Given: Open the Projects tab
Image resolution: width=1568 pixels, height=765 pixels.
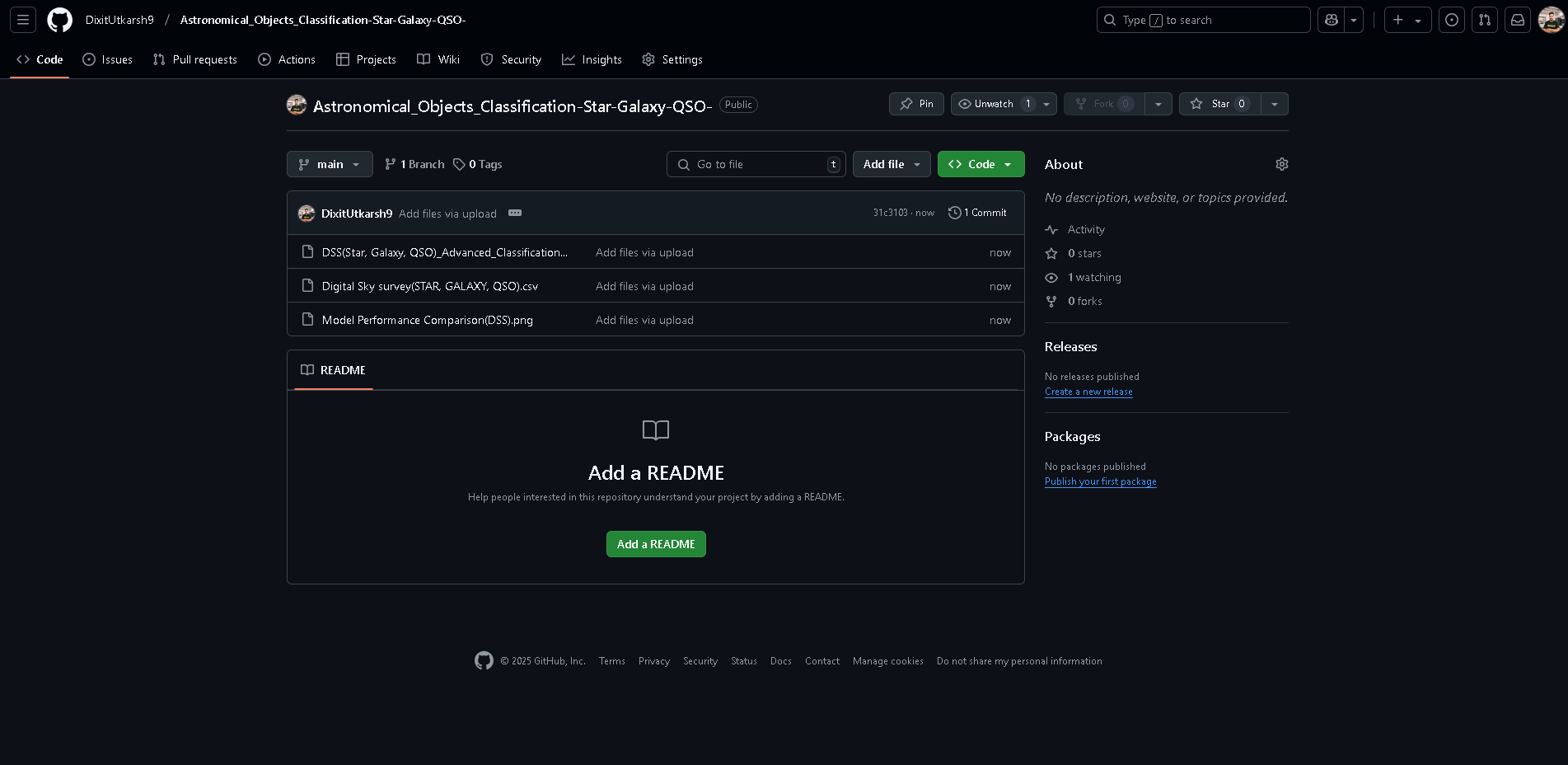Looking at the screenshot, I should (x=366, y=59).
